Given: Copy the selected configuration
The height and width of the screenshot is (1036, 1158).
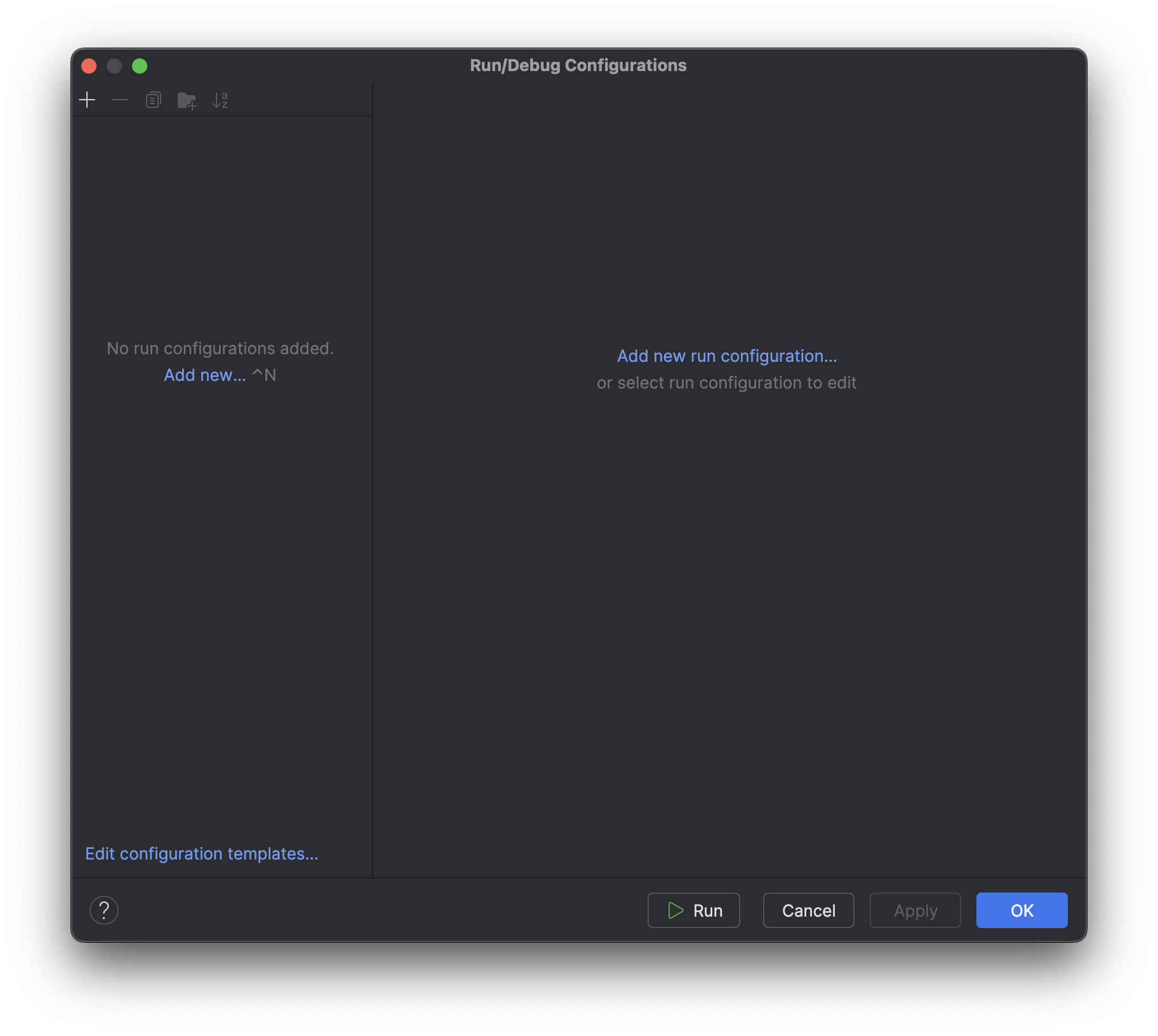Looking at the screenshot, I should 153,100.
